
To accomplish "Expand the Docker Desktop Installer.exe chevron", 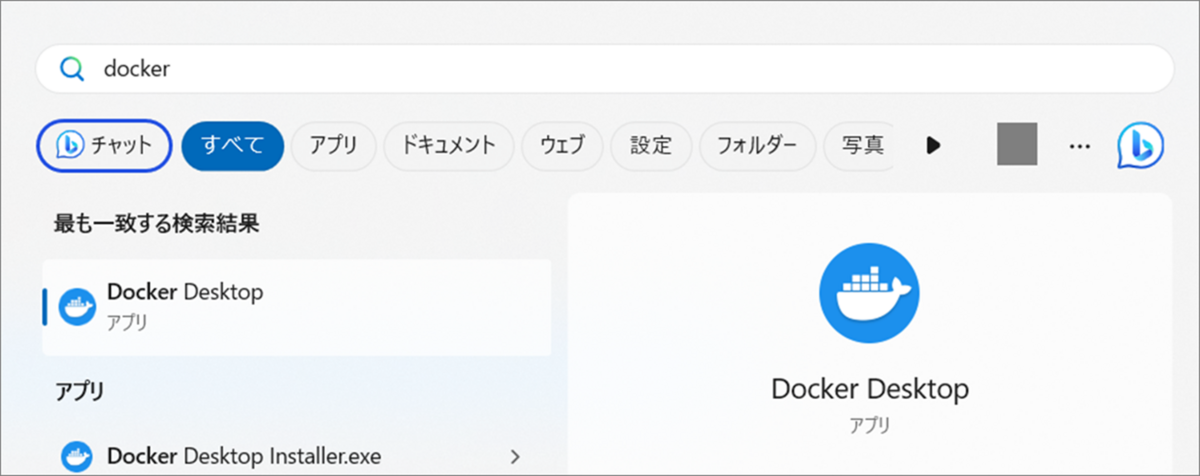I will point(515,457).
